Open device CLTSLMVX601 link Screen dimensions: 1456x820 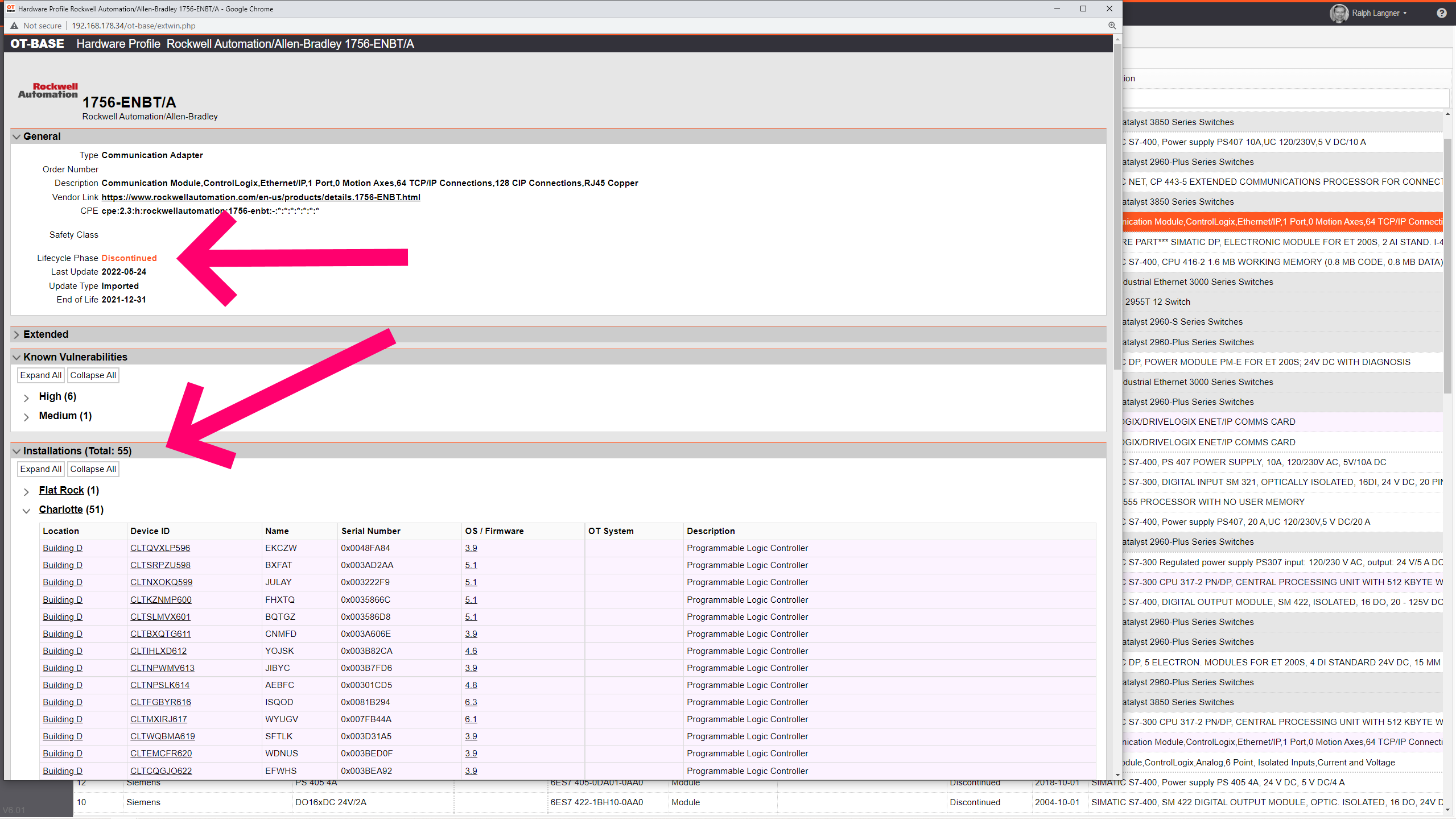click(x=160, y=617)
